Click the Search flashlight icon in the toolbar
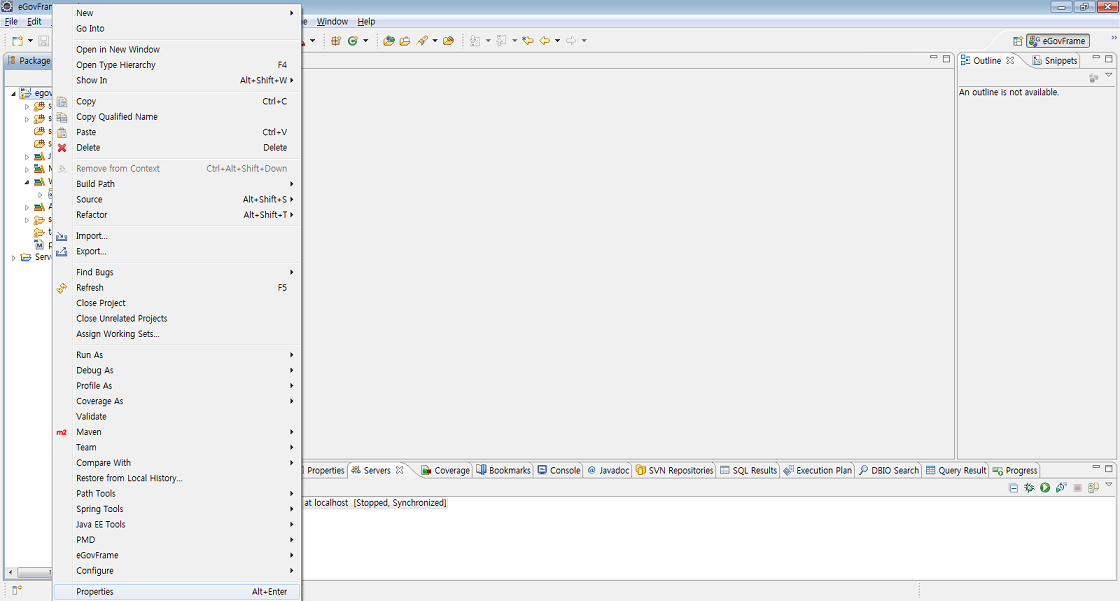Viewport: 1120px width, 601px height. coord(423,41)
